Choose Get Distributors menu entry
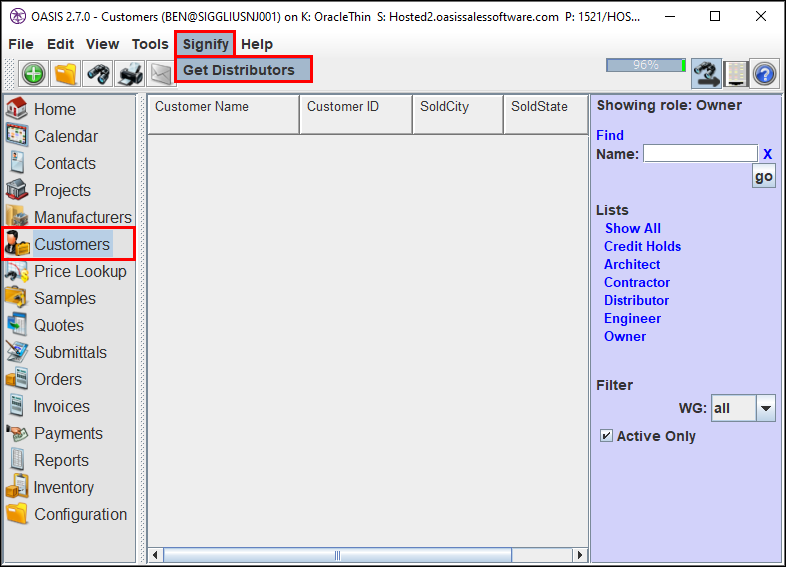786x567 pixels. pyautogui.click(x=244, y=70)
